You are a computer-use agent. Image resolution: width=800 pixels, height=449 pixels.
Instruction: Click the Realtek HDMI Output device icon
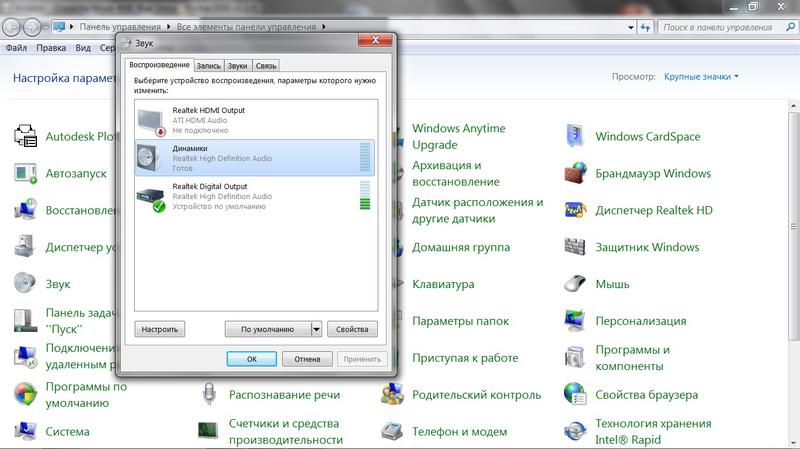tap(153, 120)
